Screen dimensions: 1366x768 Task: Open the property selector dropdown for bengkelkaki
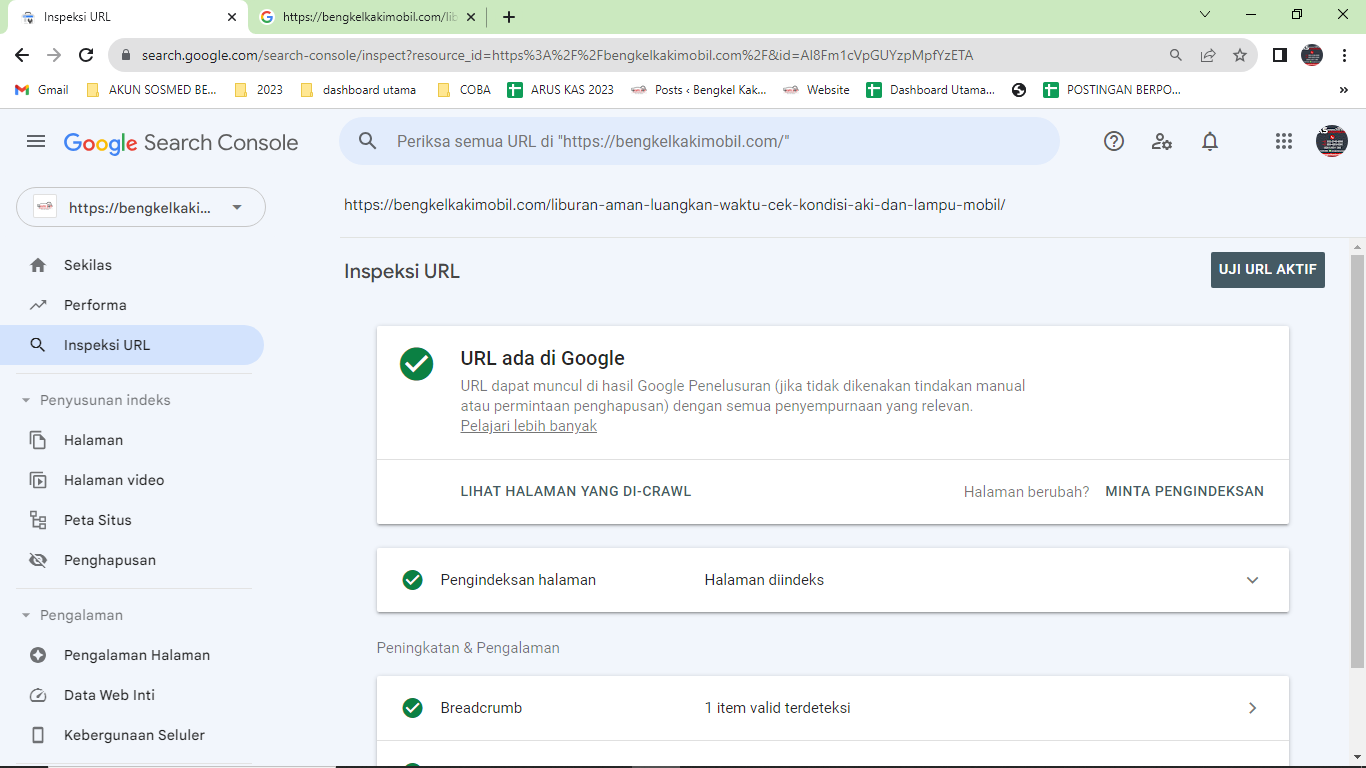pos(141,207)
